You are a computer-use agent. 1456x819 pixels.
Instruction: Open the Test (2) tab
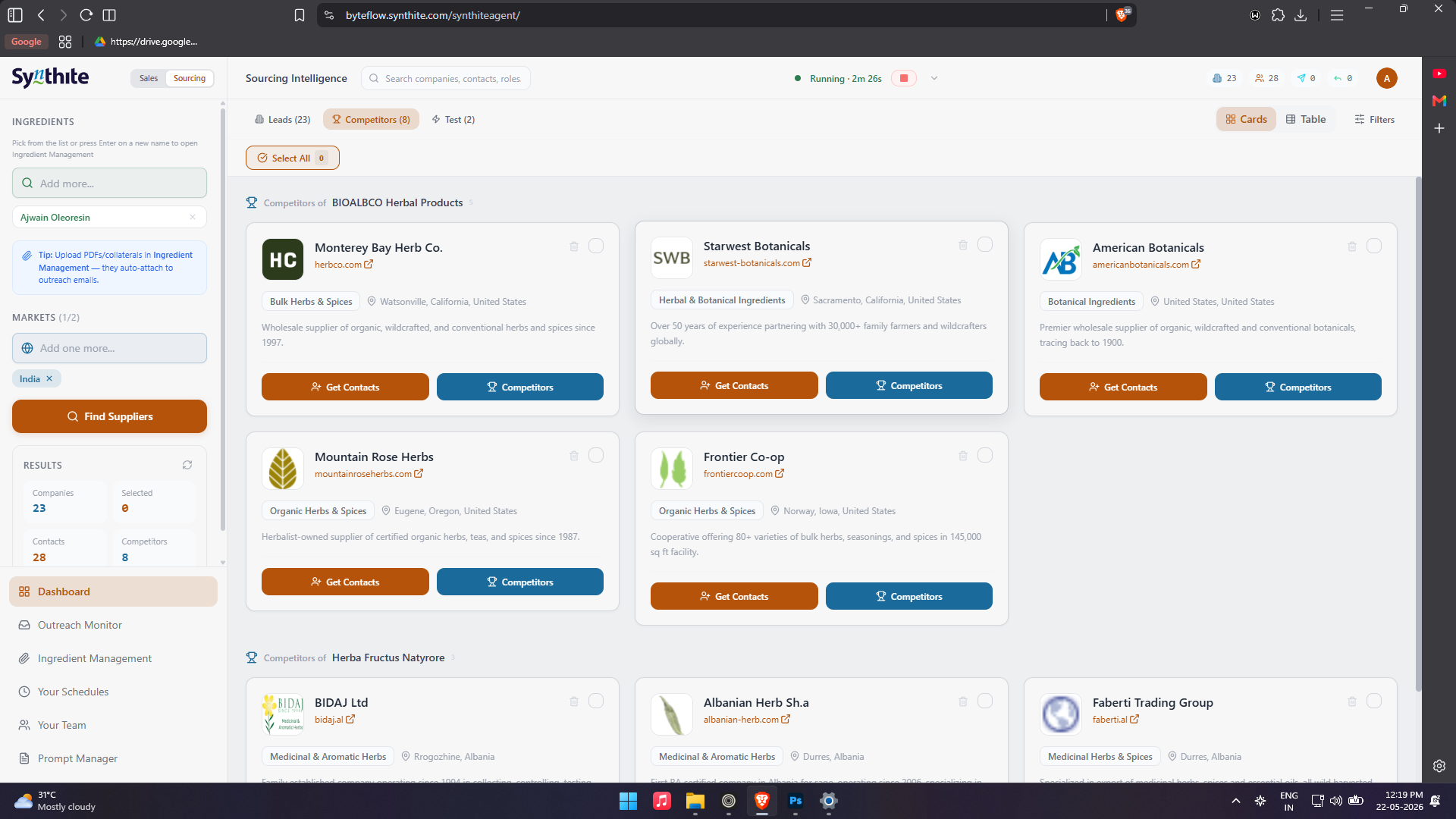[453, 120]
